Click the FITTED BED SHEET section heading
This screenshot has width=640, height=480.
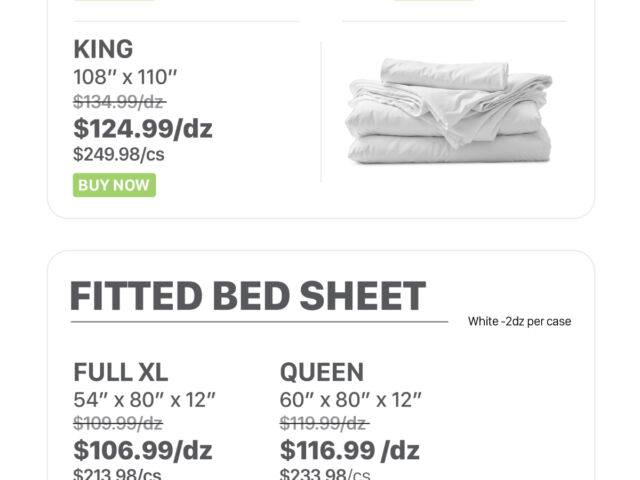[247, 297]
